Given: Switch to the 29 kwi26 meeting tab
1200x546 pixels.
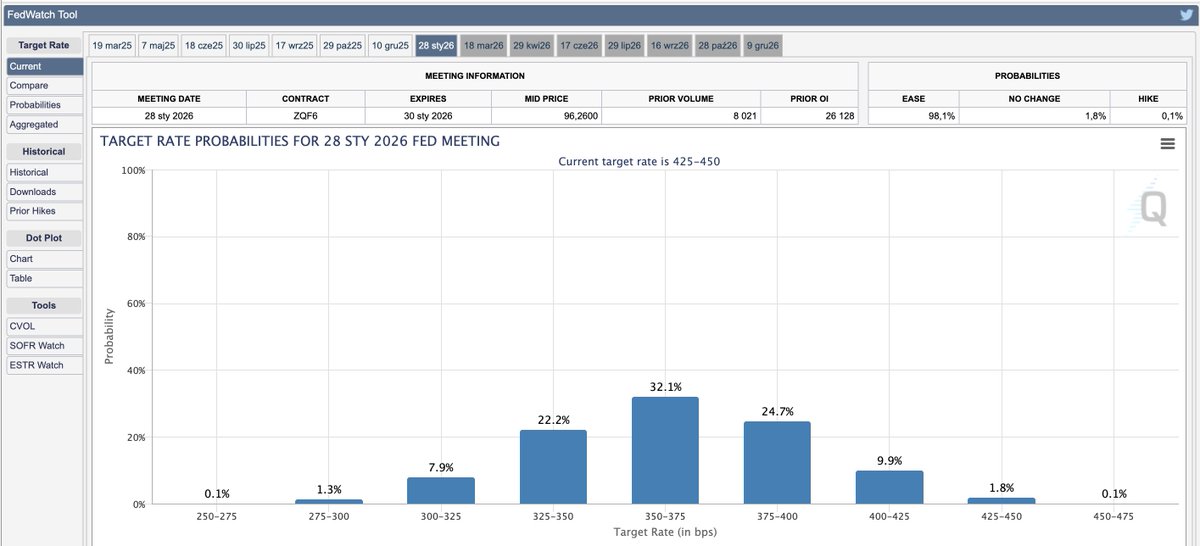Looking at the screenshot, I should 532,46.
